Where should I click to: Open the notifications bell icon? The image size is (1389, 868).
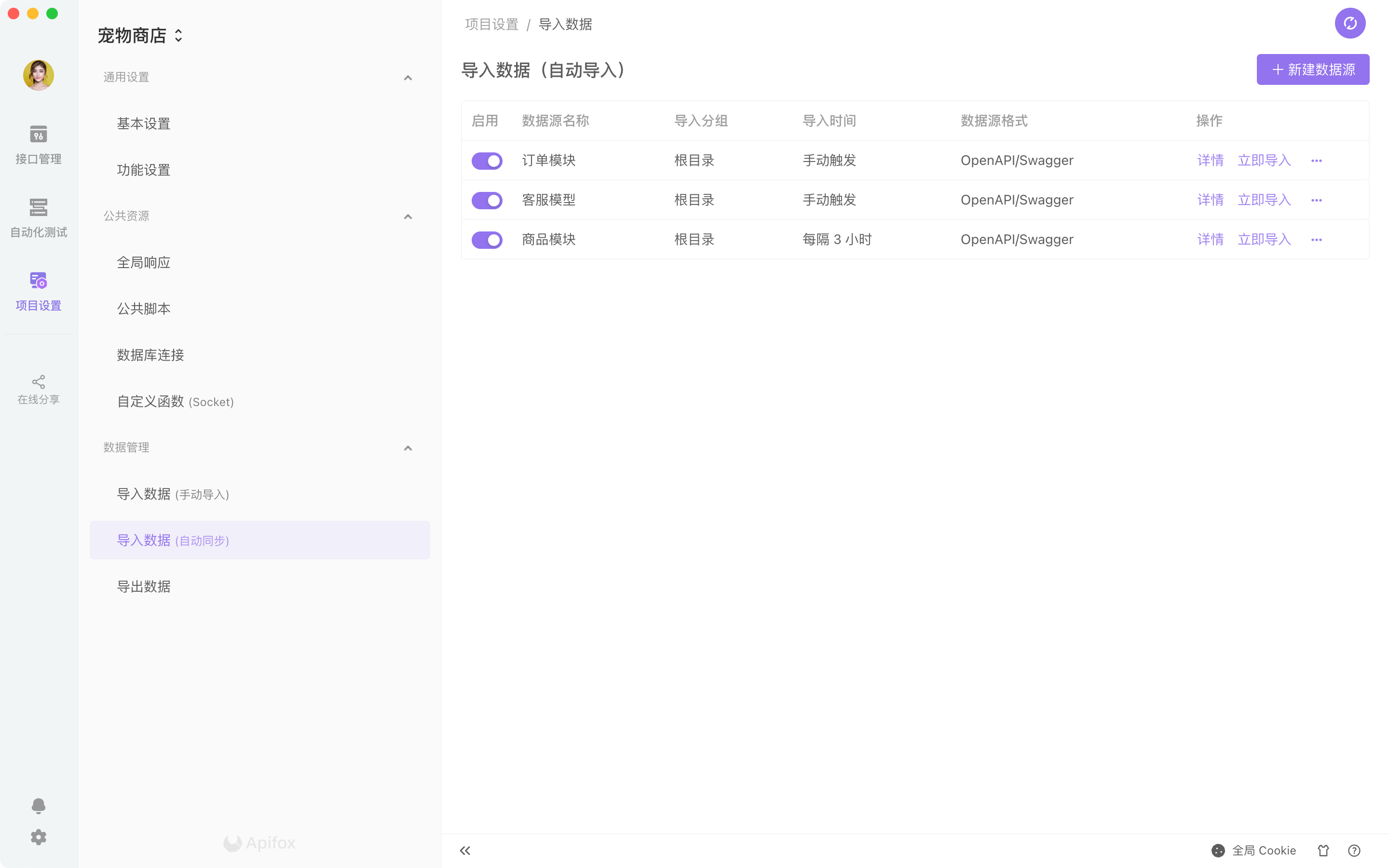[39, 805]
